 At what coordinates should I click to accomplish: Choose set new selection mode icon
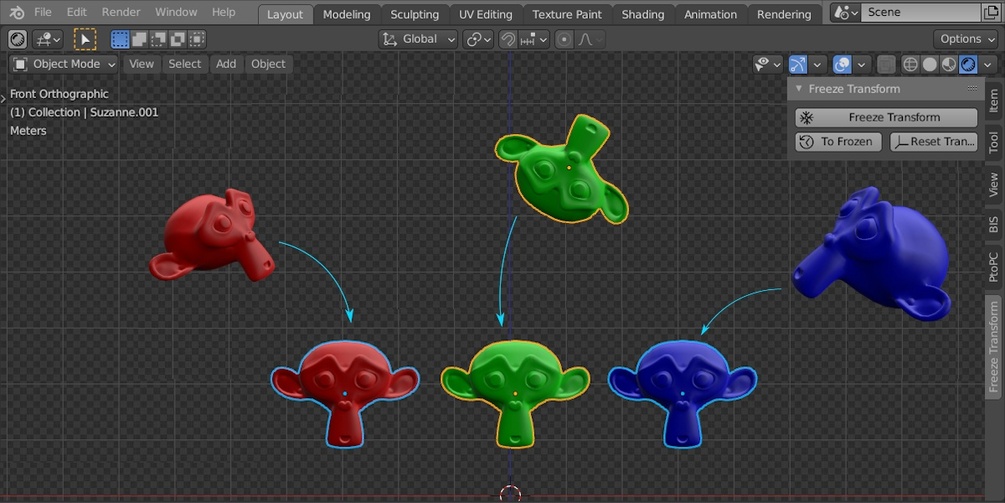tap(120, 39)
